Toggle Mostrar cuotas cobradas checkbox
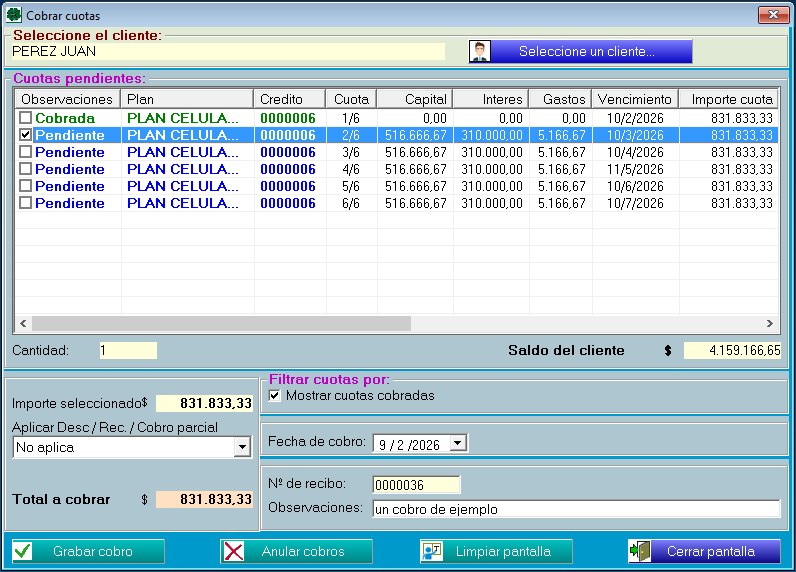Image resolution: width=796 pixels, height=572 pixels. [x=275, y=395]
